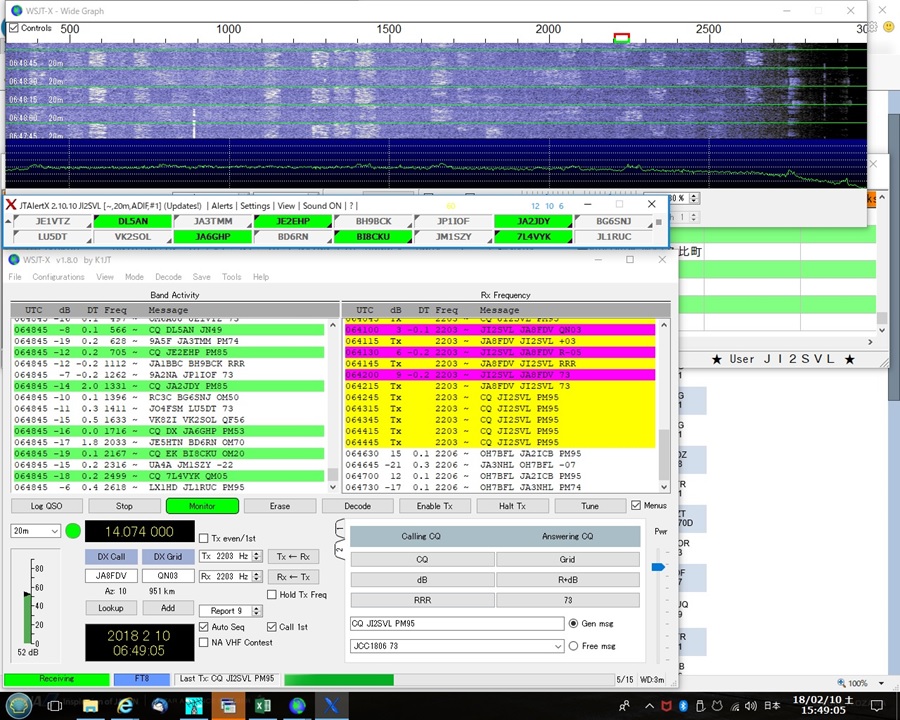The width and height of the screenshot is (900, 720).
Task: Open the free message dropdown showing JCC1806 73
Action: coord(557,645)
